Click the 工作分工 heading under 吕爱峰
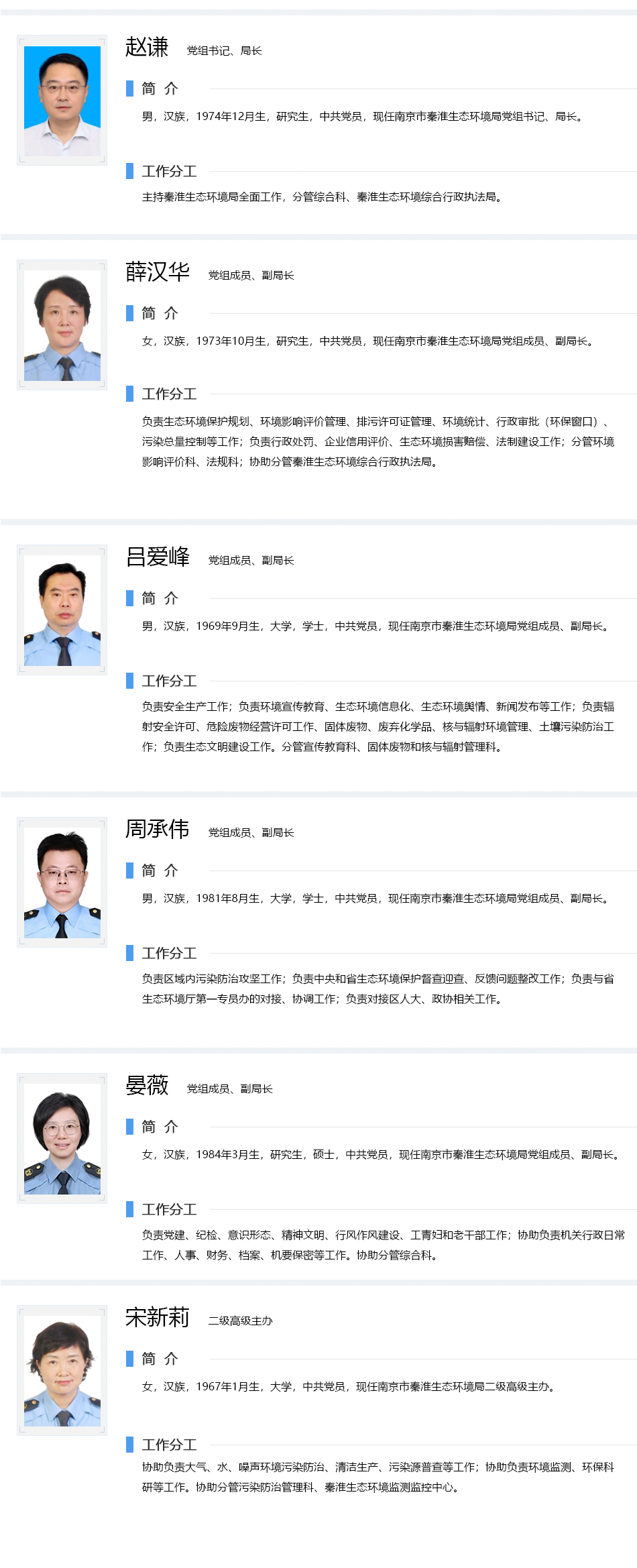Viewport: 637px width, 1568px height. pos(169,681)
